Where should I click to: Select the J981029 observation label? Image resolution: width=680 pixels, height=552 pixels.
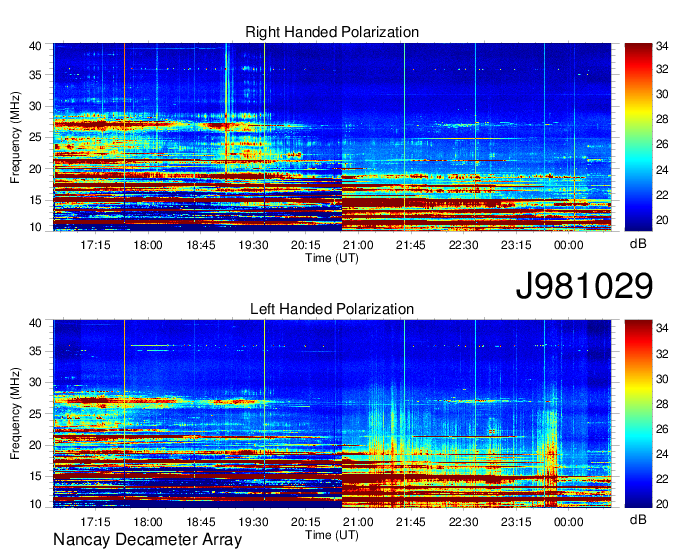pos(584,286)
